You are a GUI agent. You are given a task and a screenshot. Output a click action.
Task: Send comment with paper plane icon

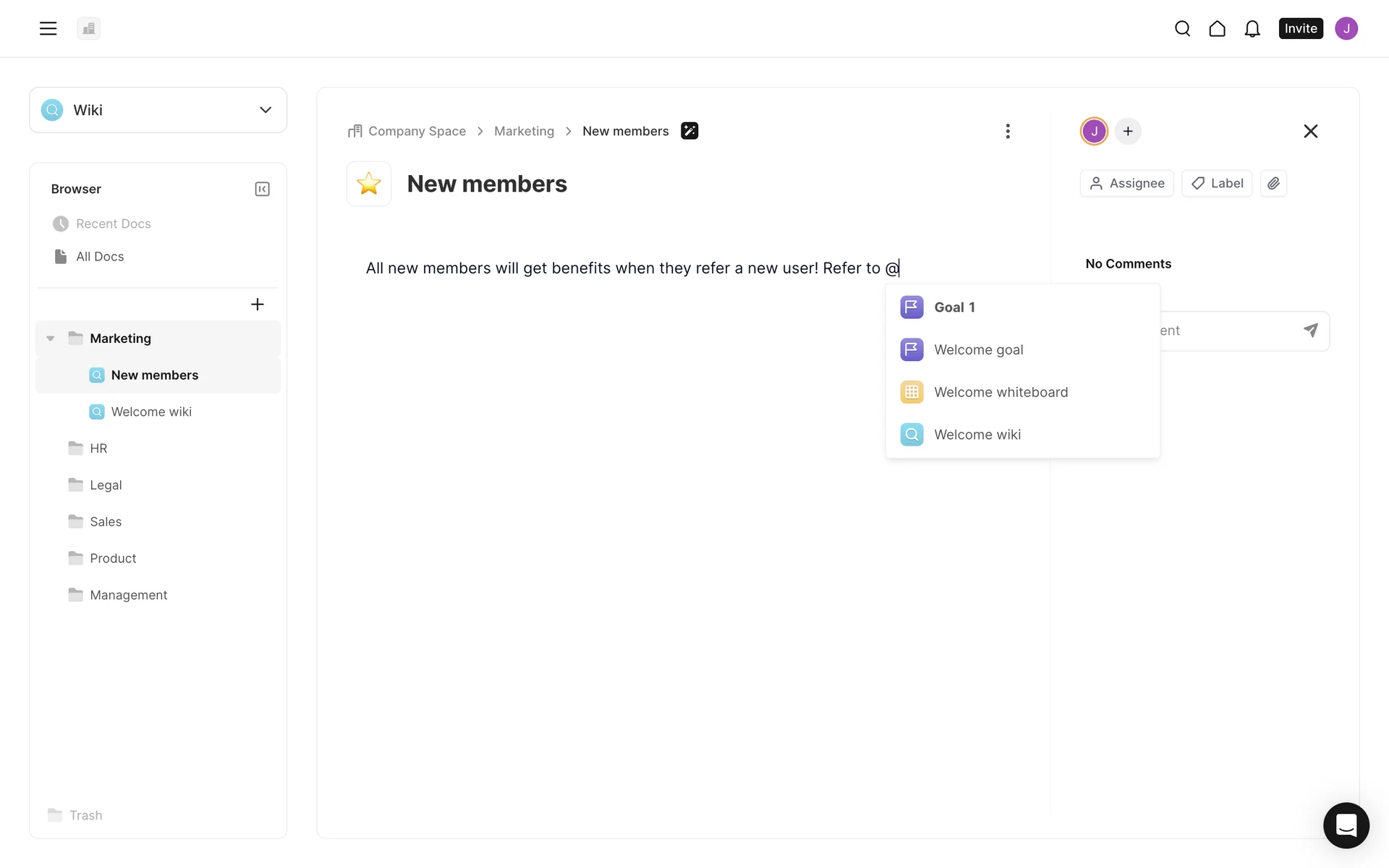[1310, 331]
